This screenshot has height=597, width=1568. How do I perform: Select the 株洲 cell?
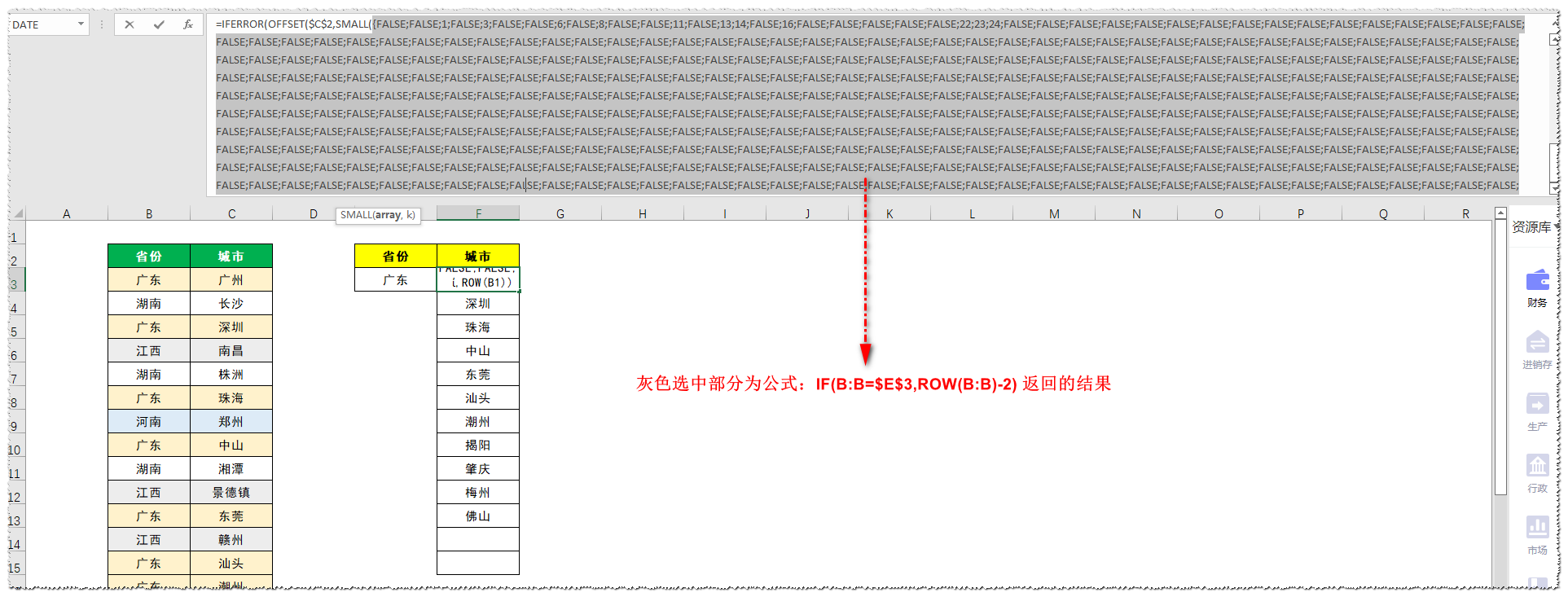231,374
